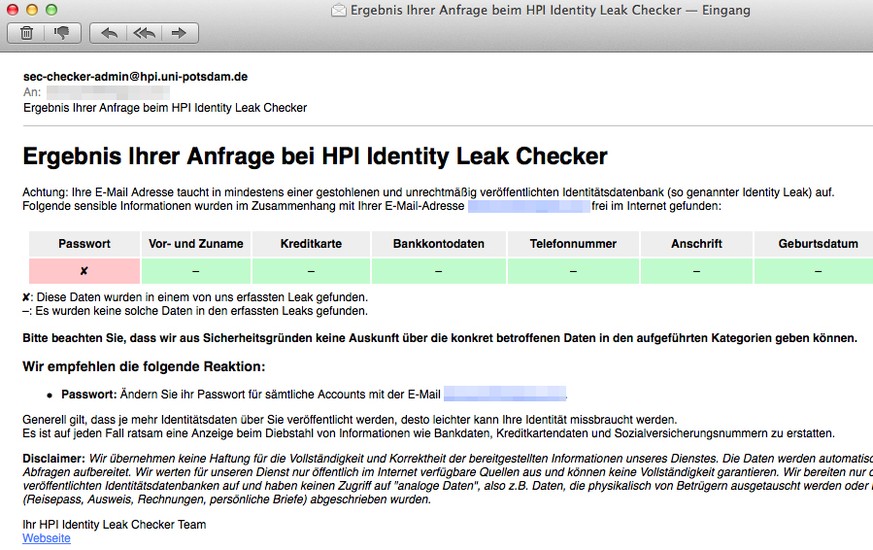Click subject line below An: field

click(x=165, y=107)
